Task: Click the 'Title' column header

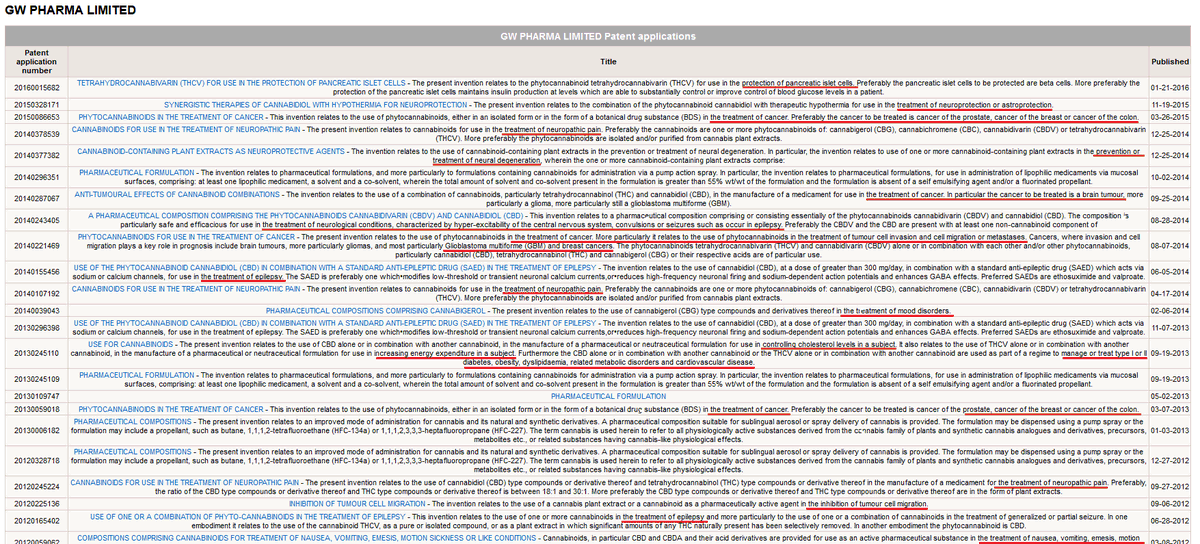Action: [608, 60]
